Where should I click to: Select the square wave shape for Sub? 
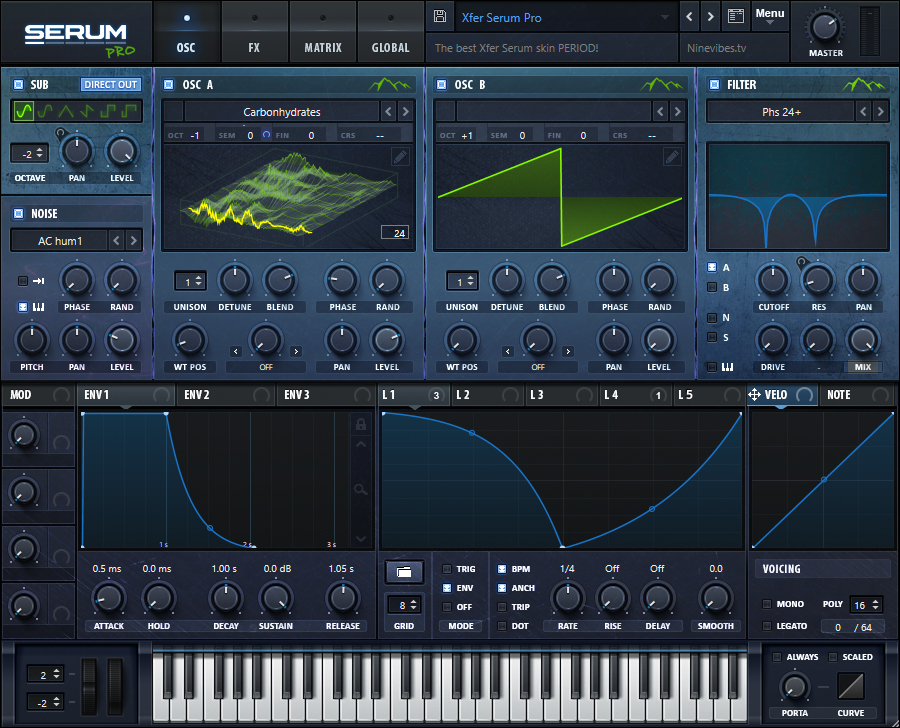(108, 111)
